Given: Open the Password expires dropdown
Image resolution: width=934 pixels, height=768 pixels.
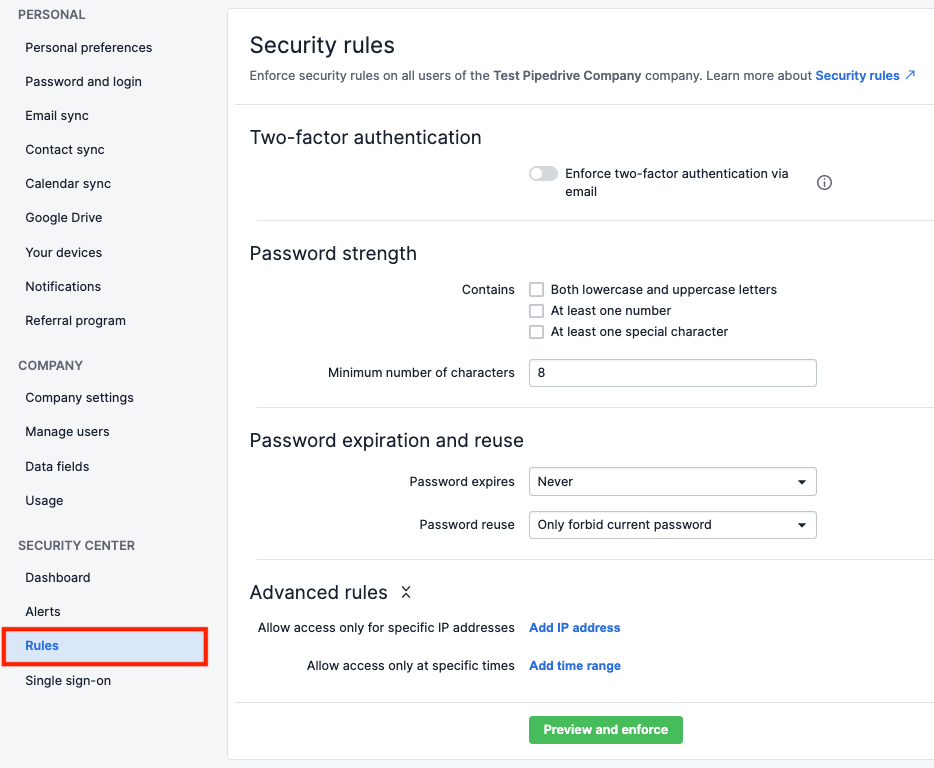Looking at the screenshot, I should click(672, 482).
